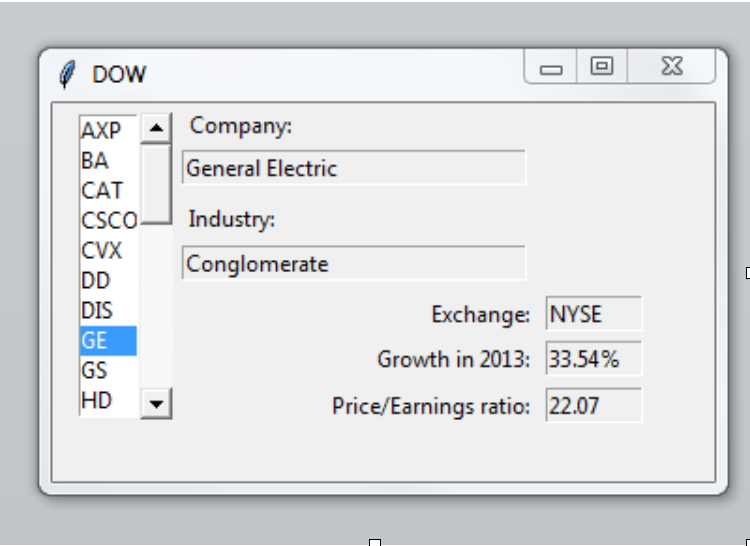Image resolution: width=750 pixels, height=546 pixels.
Task: Maximize the DOW window
Action: coord(601,67)
